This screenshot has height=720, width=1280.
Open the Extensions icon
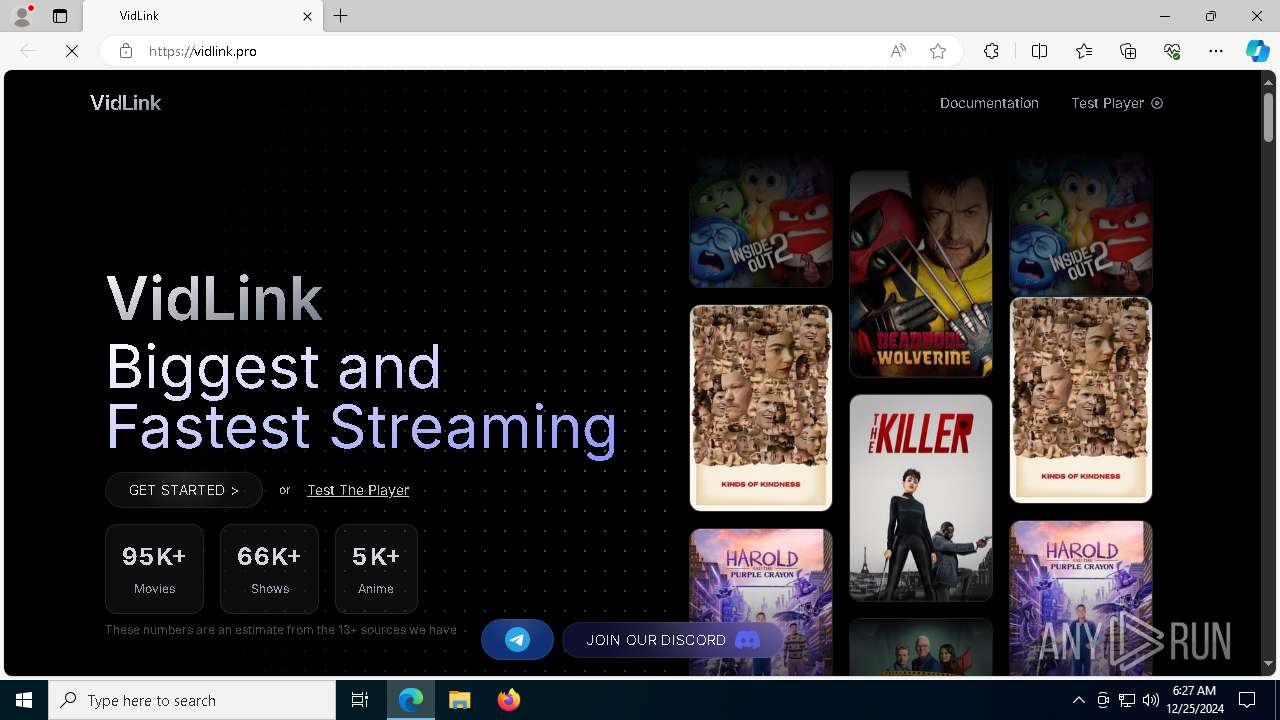[x=991, y=51]
